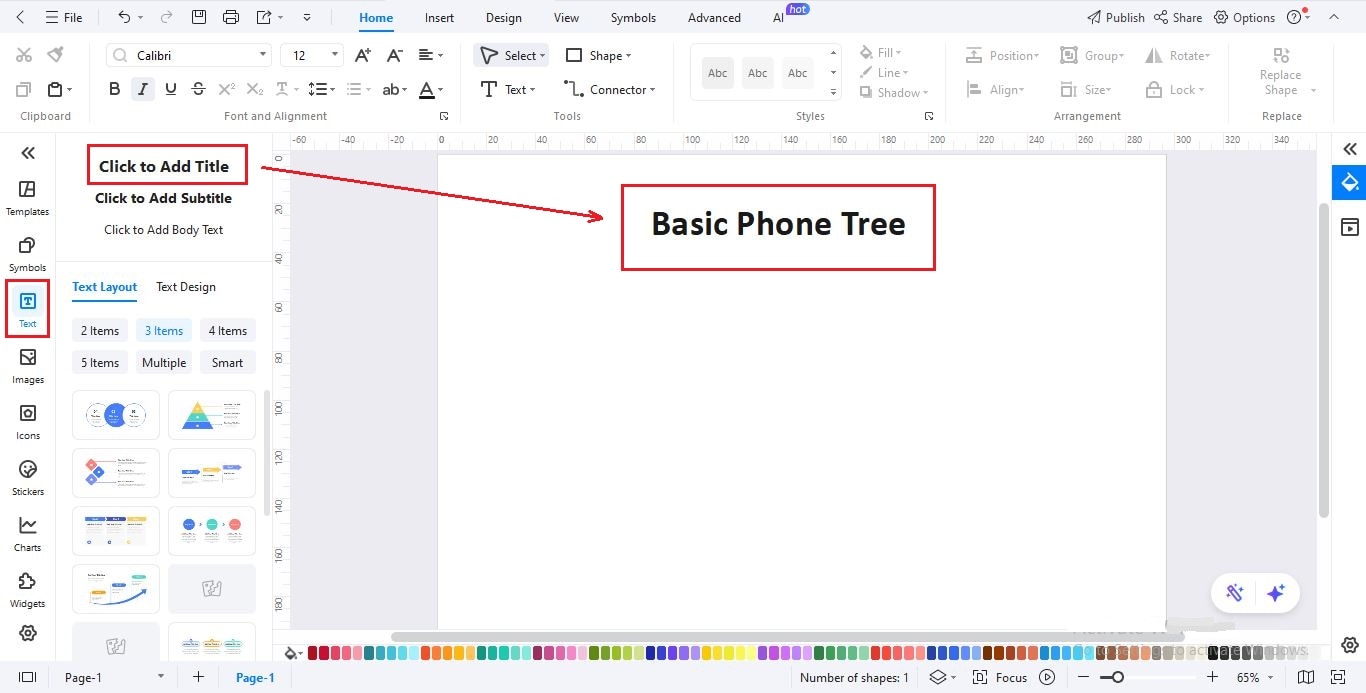This screenshot has width=1366, height=693.
Task: Click the Copy icon in Clipboard
Action: tap(24, 89)
